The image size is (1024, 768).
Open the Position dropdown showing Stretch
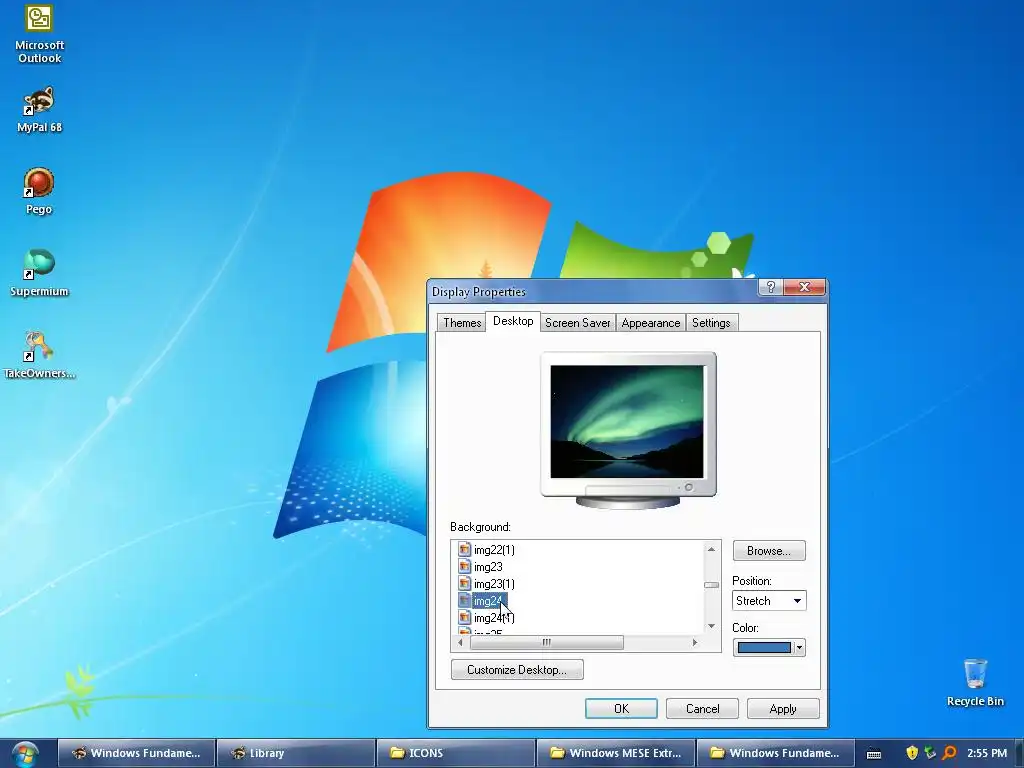point(769,601)
